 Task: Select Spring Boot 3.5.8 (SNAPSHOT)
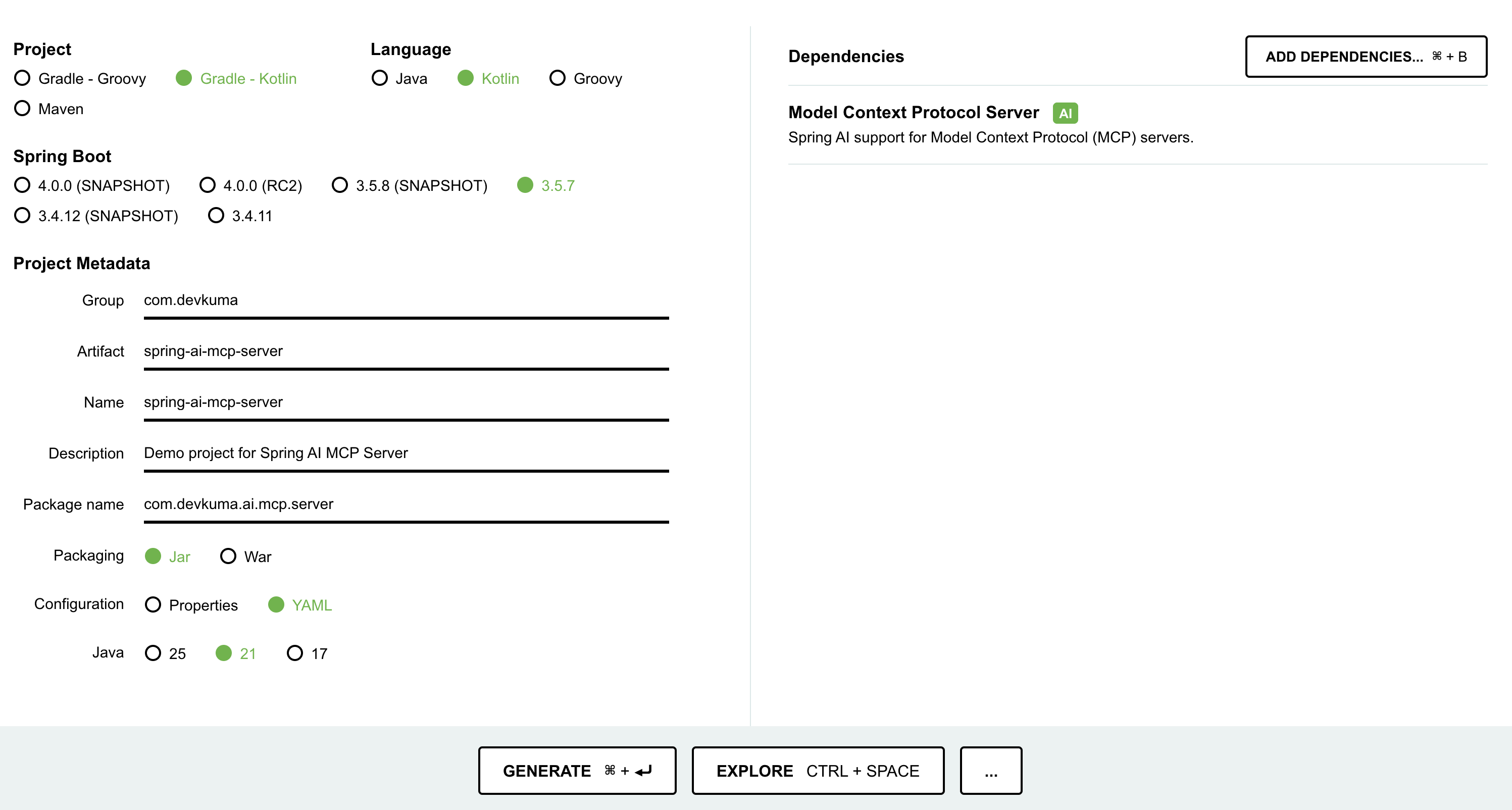click(340, 185)
